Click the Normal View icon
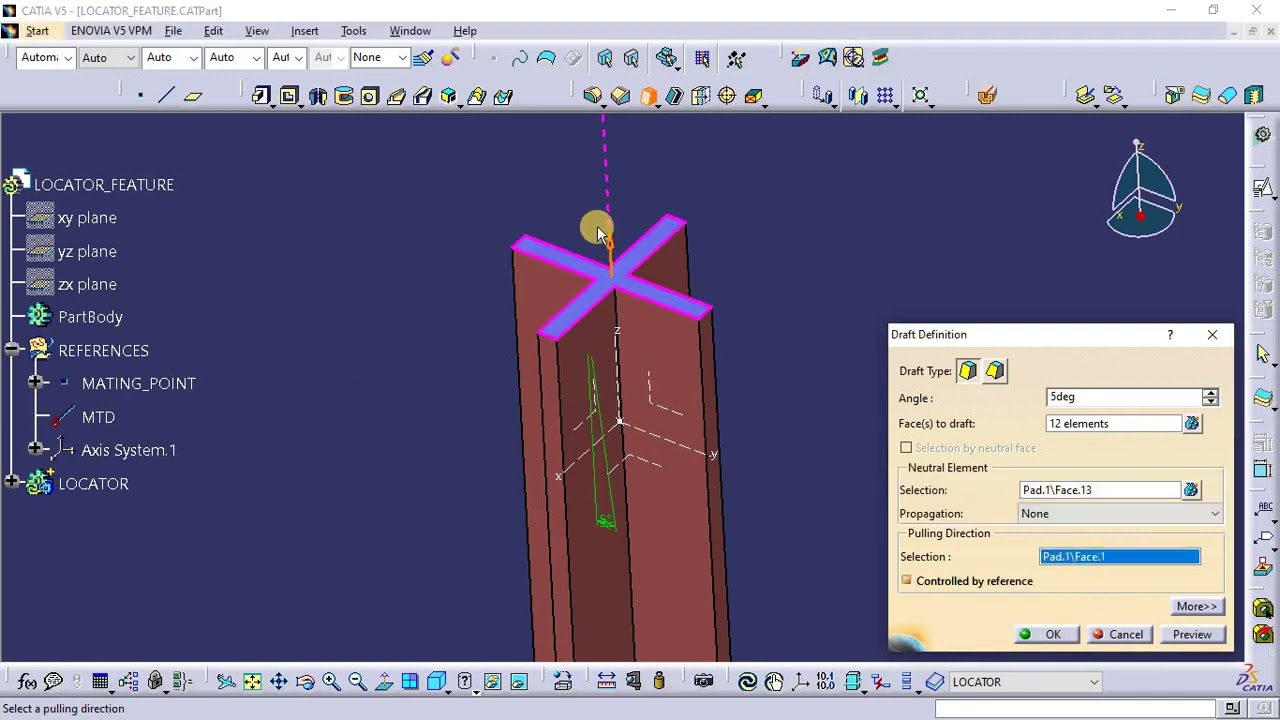This screenshot has height=720, width=1280. [x=384, y=682]
